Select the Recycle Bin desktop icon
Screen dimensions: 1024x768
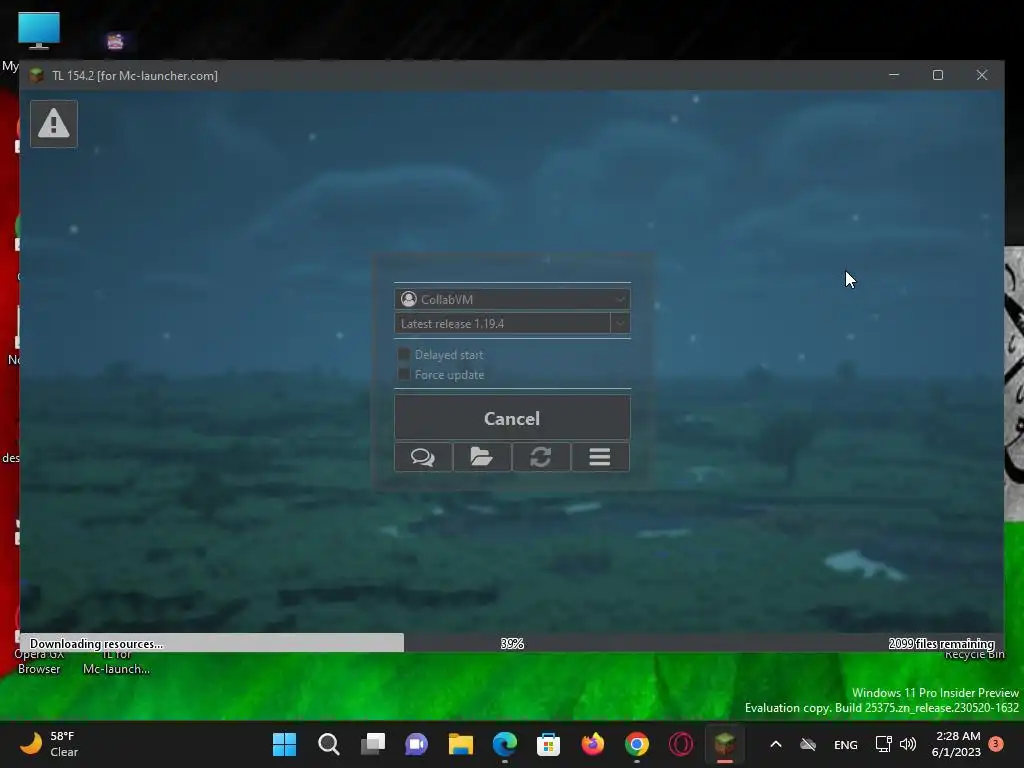tap(974, 654)
